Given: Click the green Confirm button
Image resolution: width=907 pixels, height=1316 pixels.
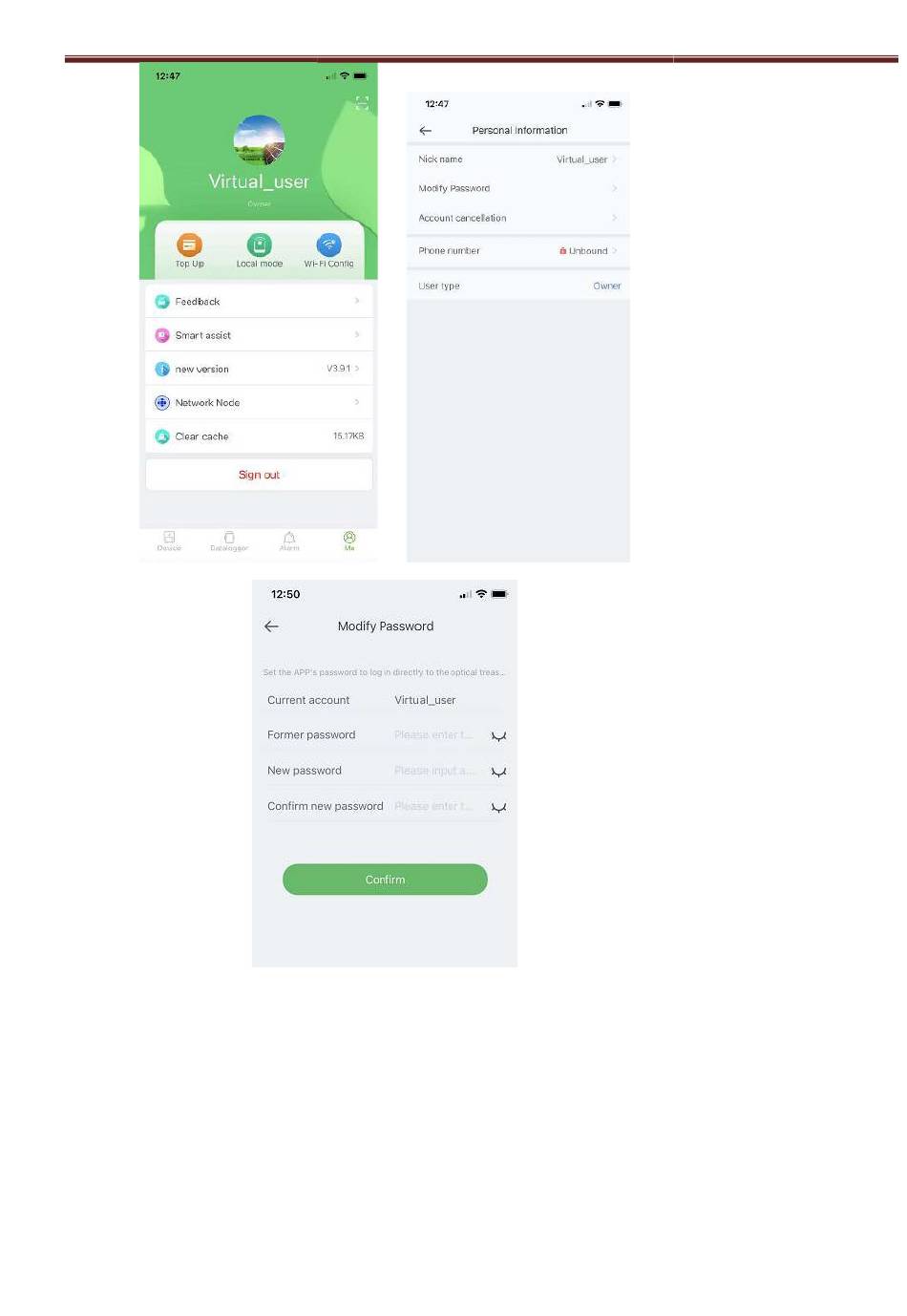Looking at the screenshot, I should (385, 880).
